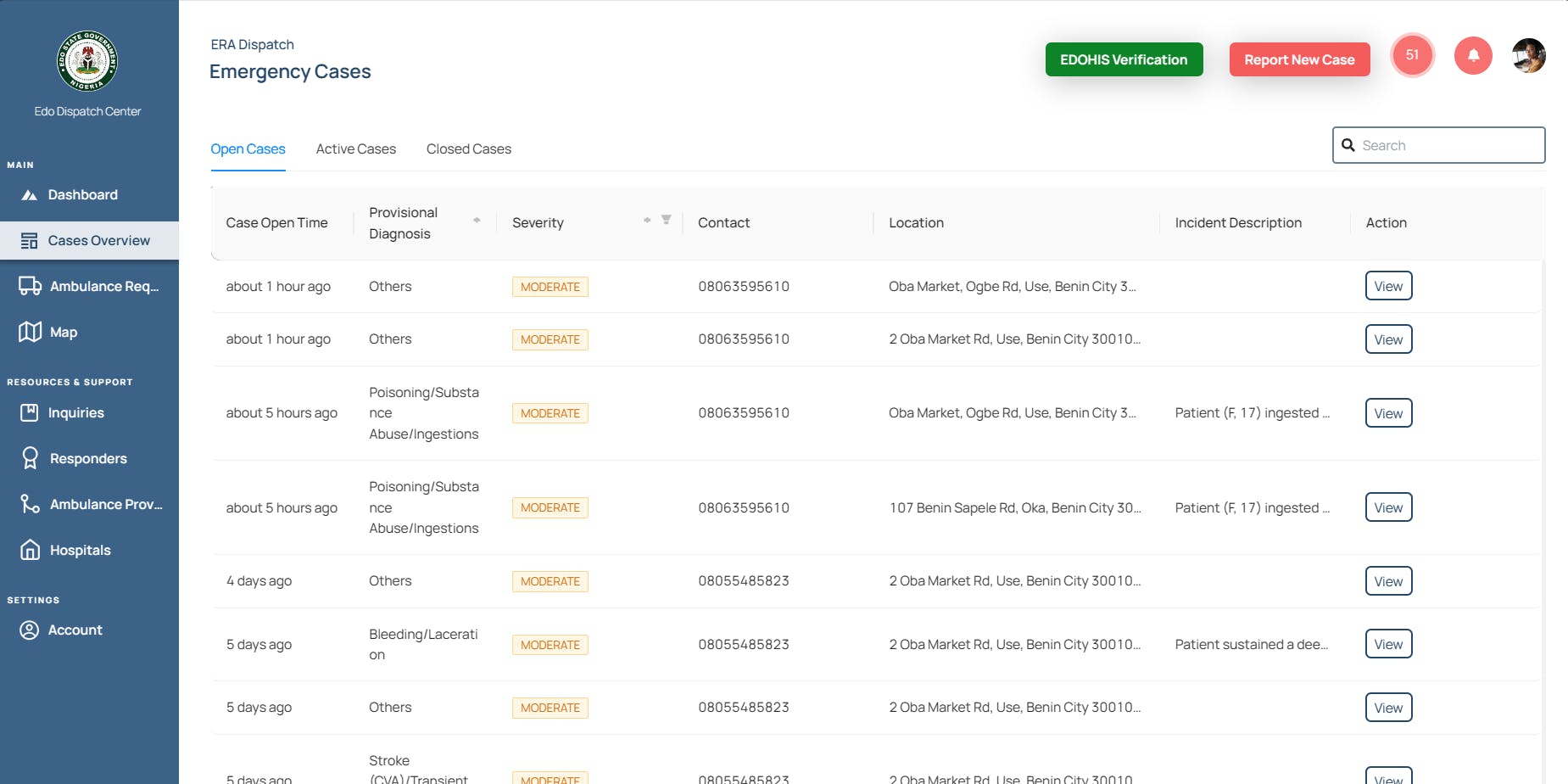
Task: Open notifications bell icon
Action: [x=1473, y=55]
